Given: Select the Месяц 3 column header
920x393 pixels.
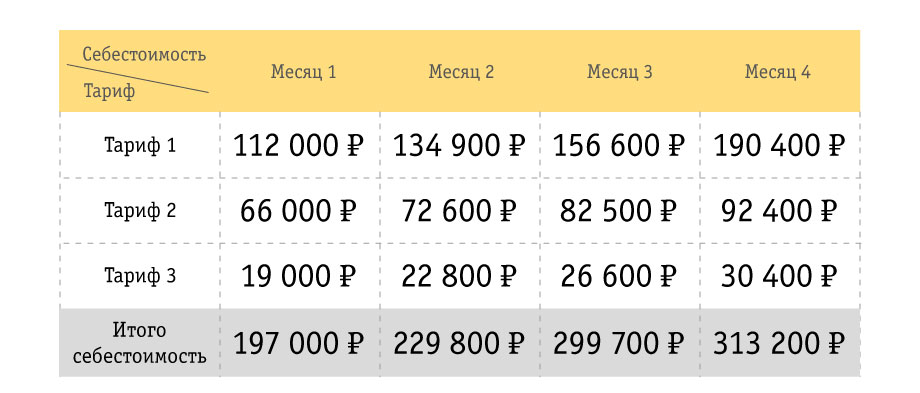Looking at the screenshot, I should 620,72.
